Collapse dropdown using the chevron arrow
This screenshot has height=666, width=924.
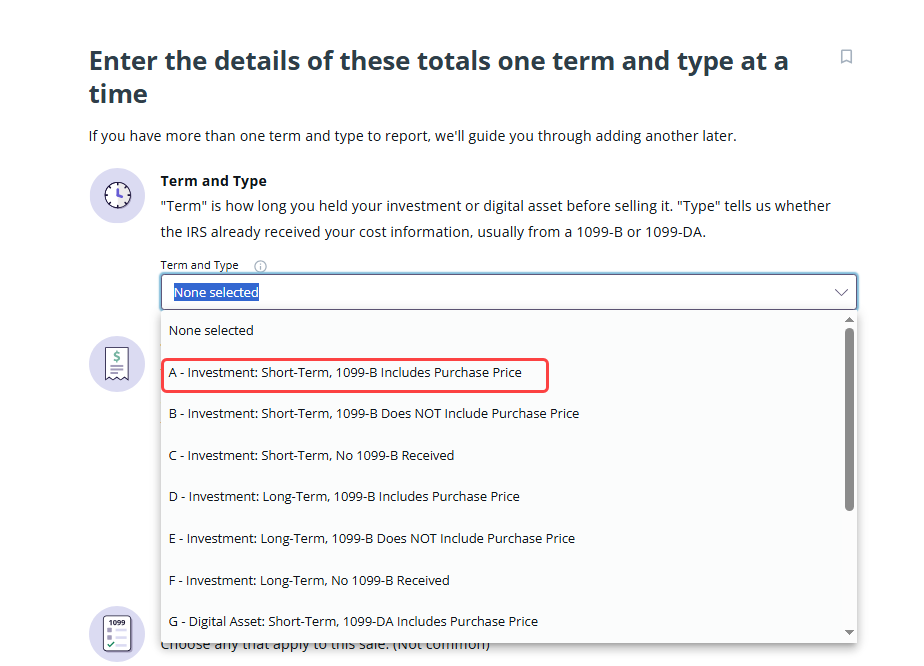click(x=841, y=292)
